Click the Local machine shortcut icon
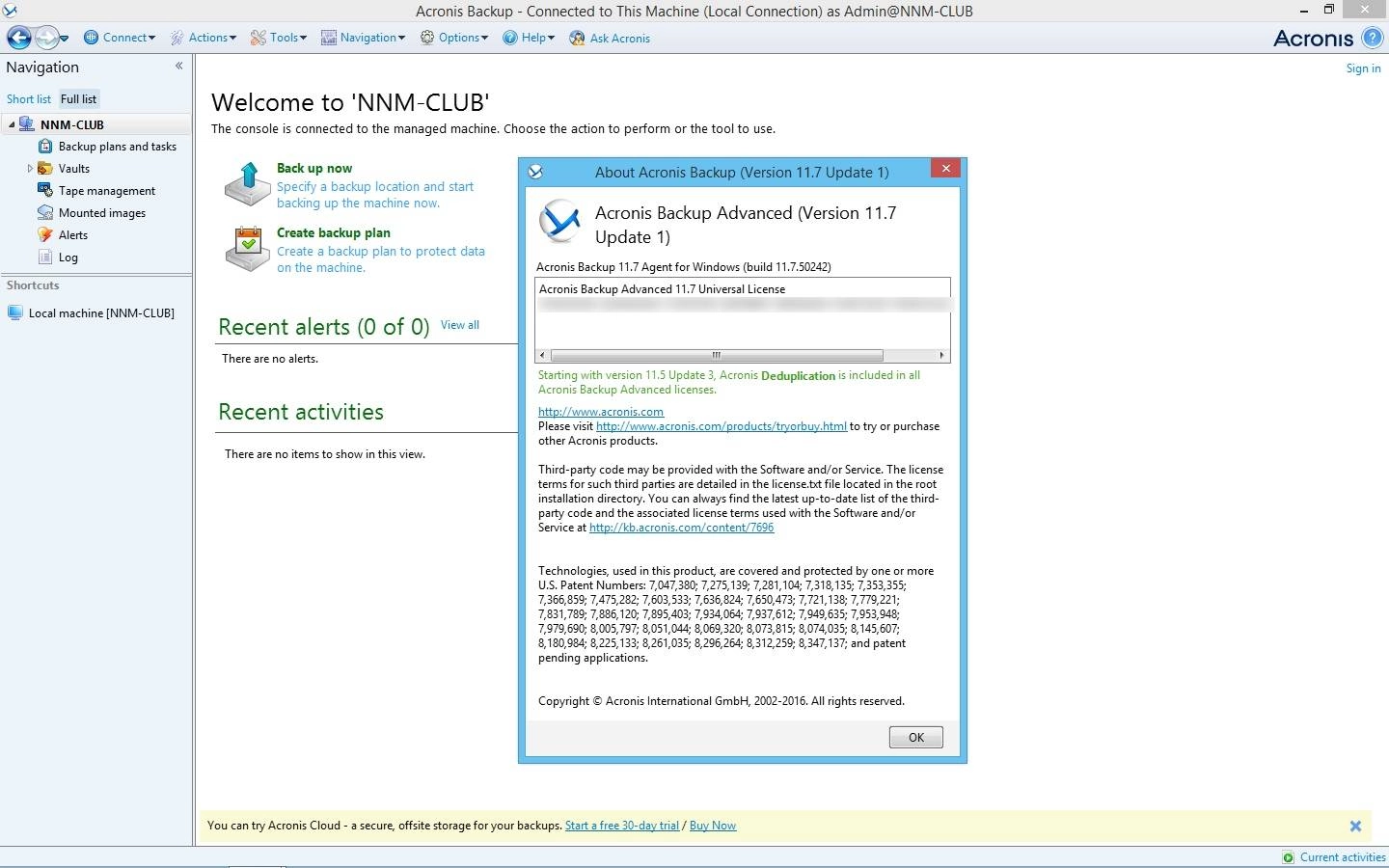The height and width of the screenshot is (868, 1389). tap(15, 313)
